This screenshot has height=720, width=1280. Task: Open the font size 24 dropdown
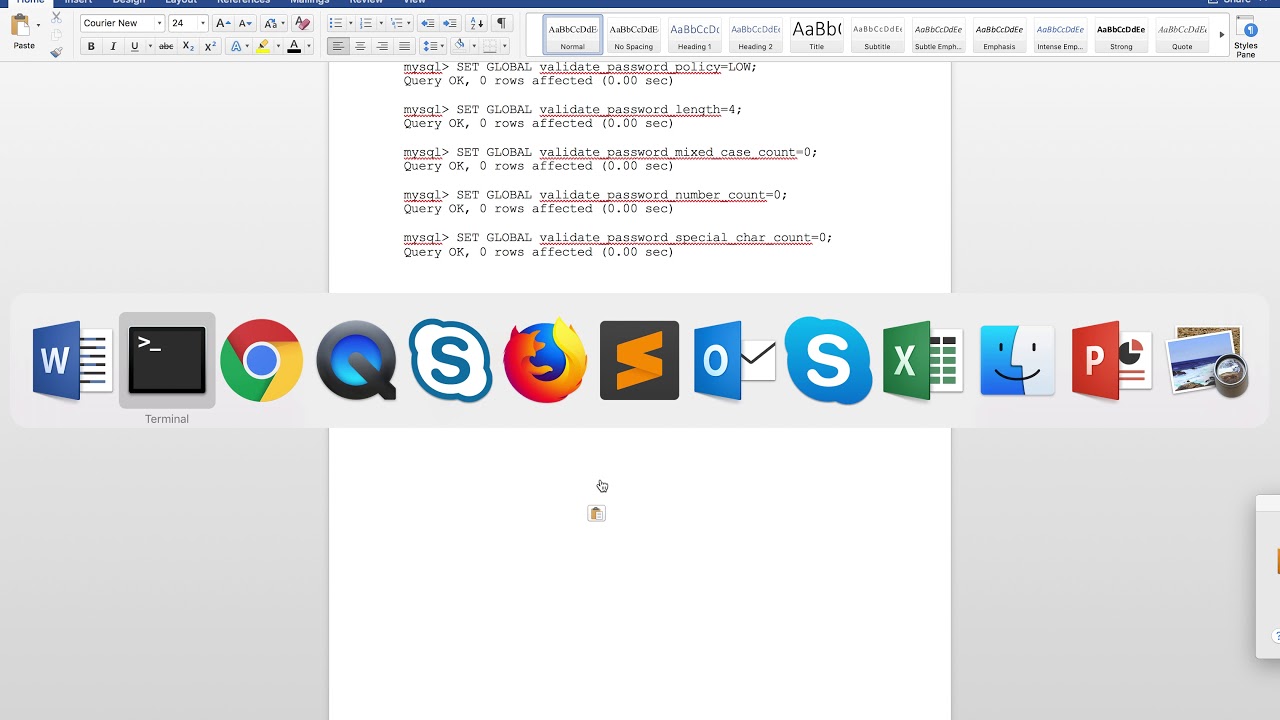pyautogui.click(x=202, y=23)
